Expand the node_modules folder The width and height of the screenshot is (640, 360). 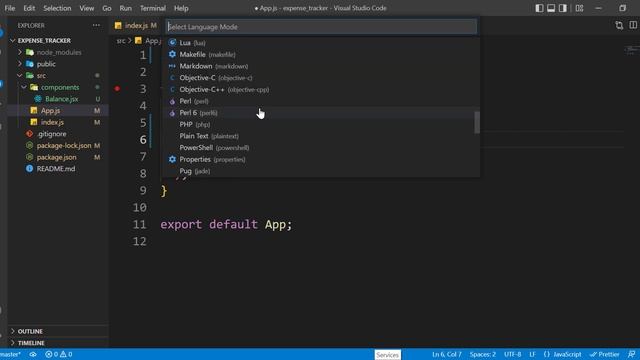[59, 52]
